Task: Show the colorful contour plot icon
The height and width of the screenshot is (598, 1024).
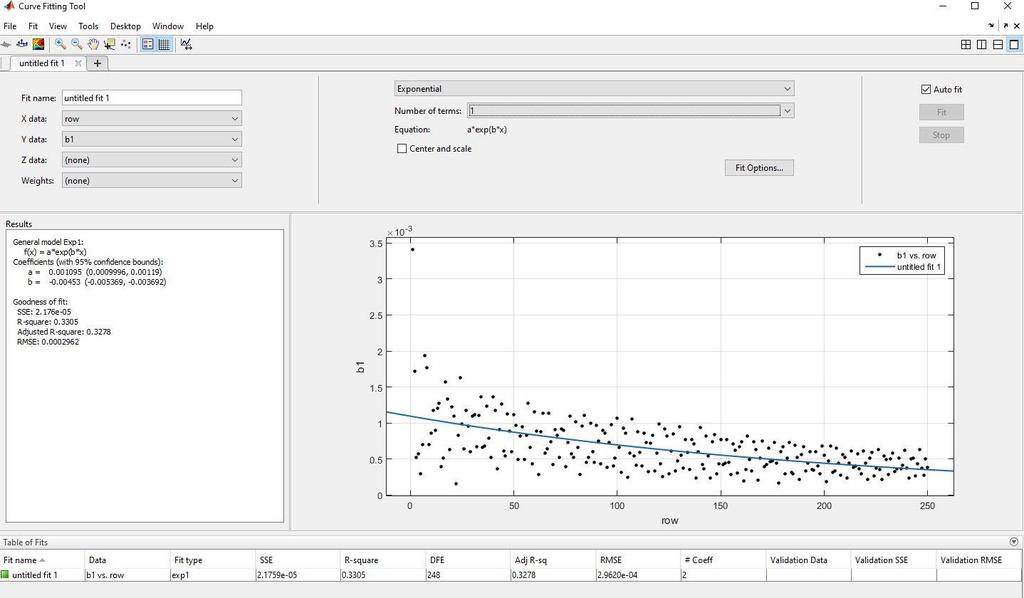Action: click(38, 44)
